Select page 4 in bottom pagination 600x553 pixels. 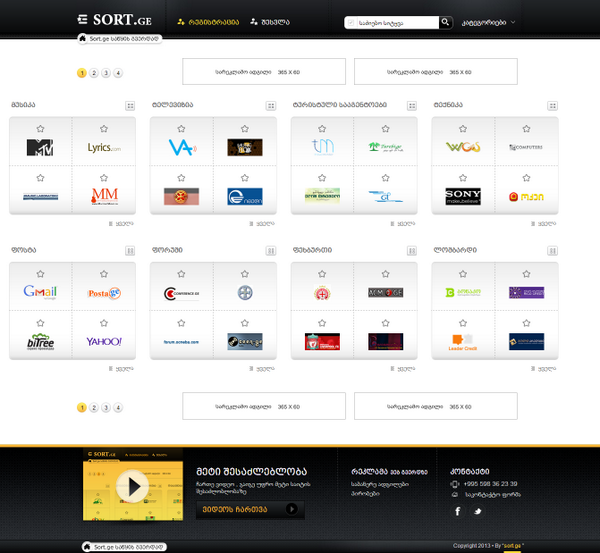tap(118, 408)
